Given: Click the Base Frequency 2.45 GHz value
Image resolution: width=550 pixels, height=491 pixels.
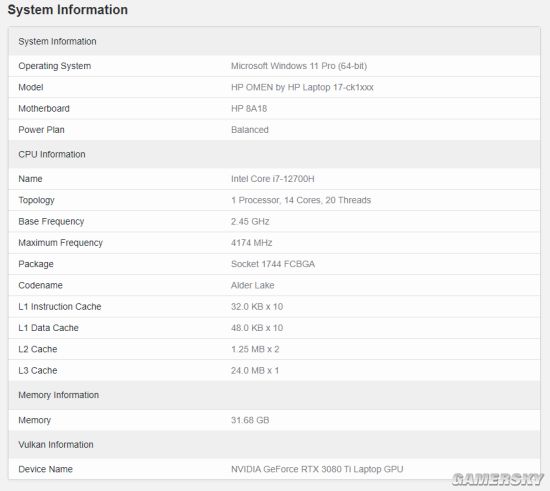Looking at the screenshot, I should pos(250,222).
